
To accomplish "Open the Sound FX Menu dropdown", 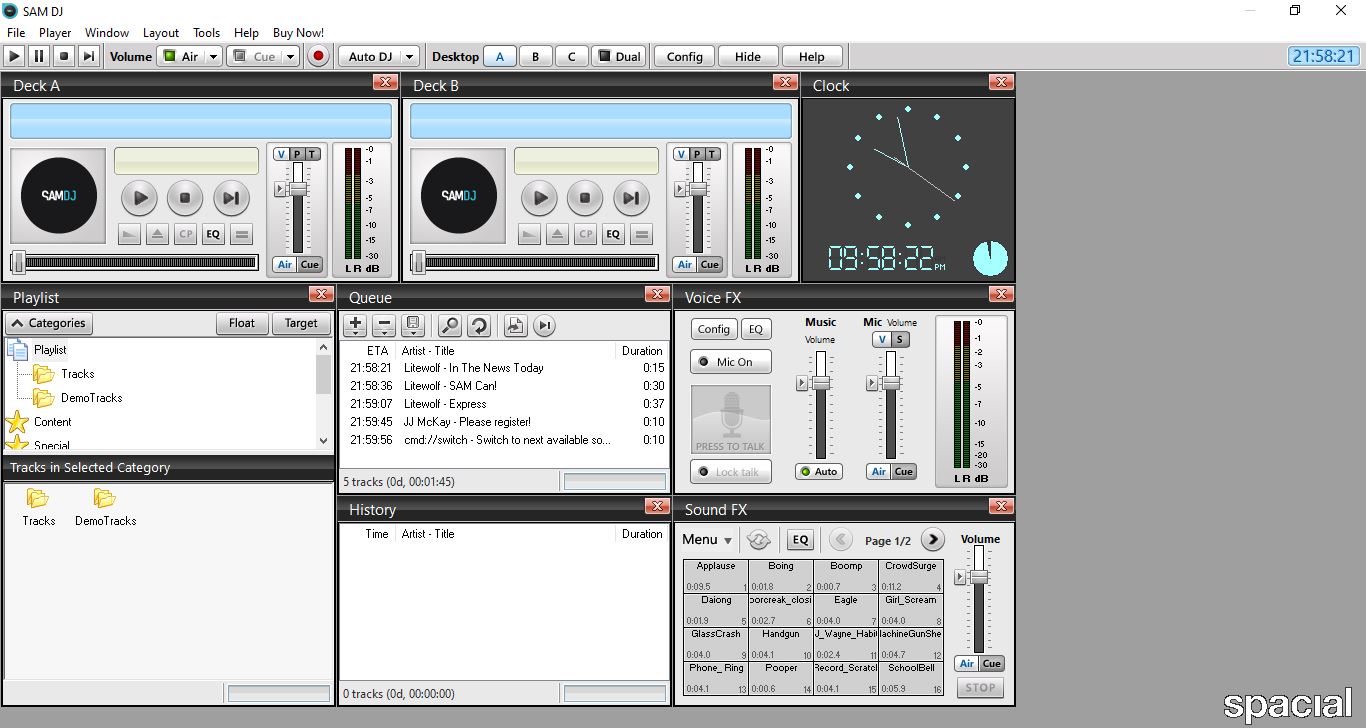I will (707, 540).
